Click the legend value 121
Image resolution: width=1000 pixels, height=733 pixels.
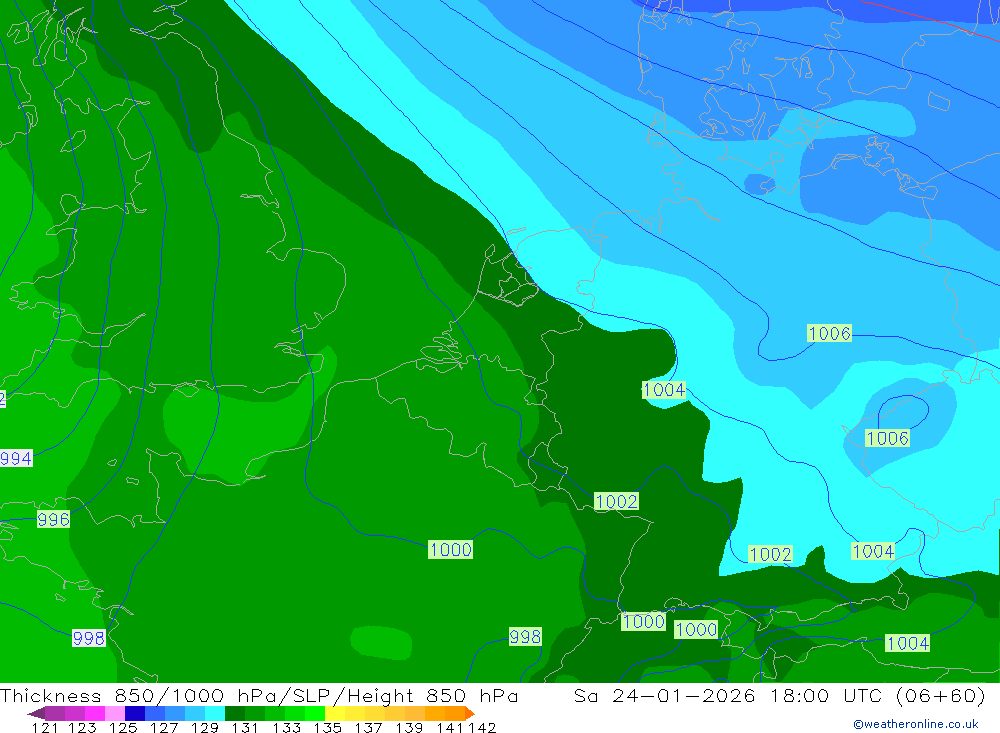click(x=45, y=727)
